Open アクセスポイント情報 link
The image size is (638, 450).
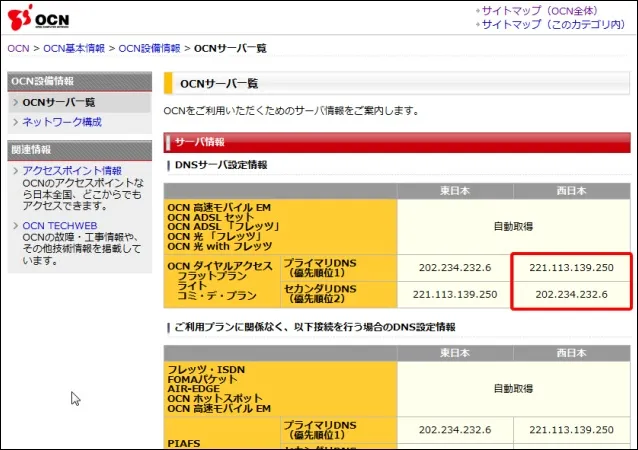tap(72, 170)
